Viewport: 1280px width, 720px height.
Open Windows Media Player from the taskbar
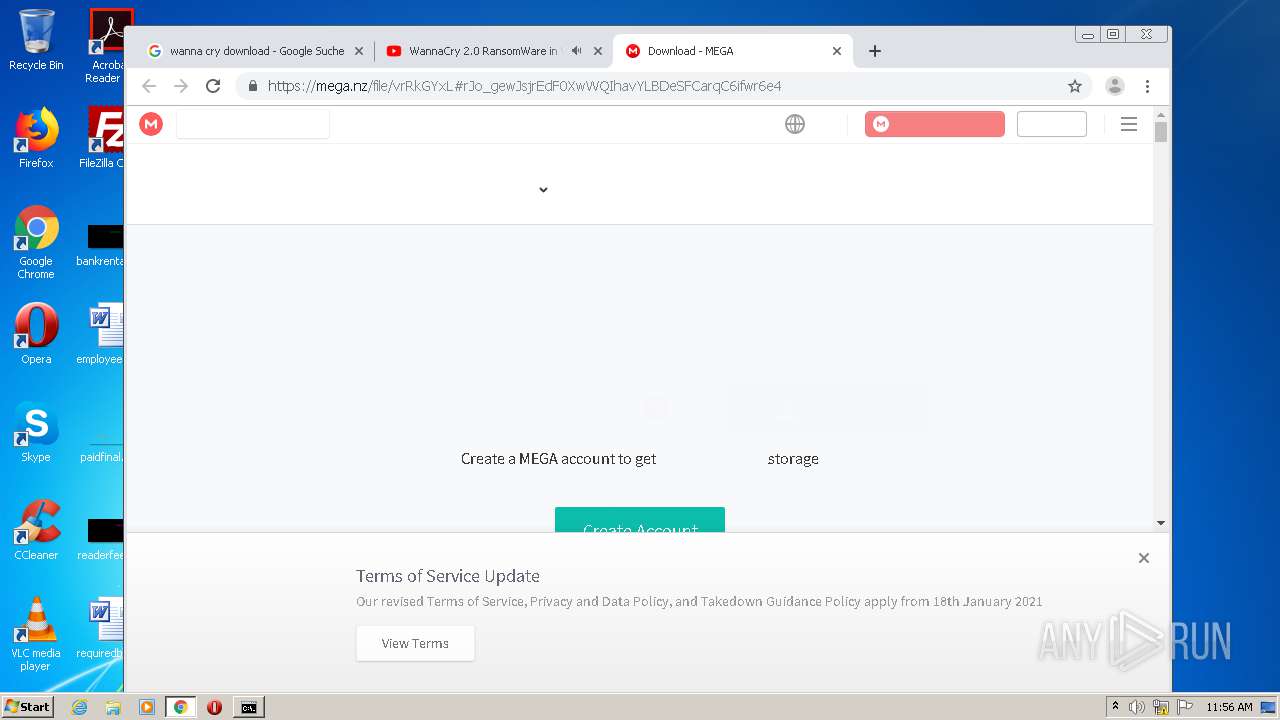coord(147,707)
